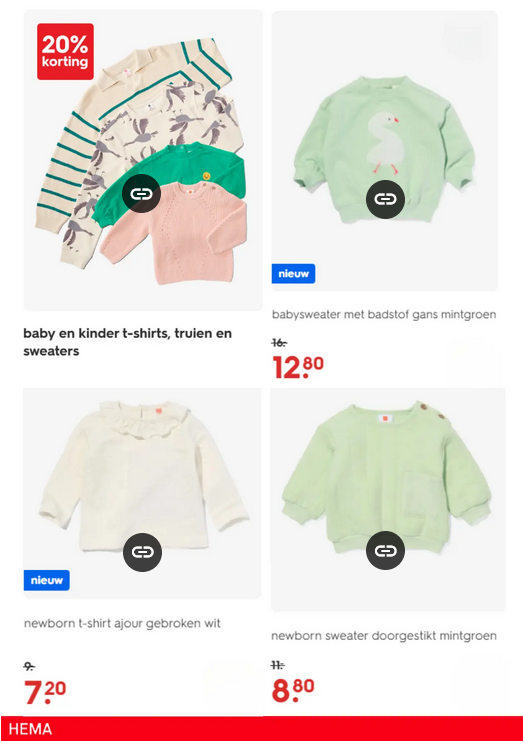Open newborn sweater doorgestikt mintgroen title
Image resolution: width=523 pixels, height=741 pixels.
pyautogui.click(x=384, y=636)
